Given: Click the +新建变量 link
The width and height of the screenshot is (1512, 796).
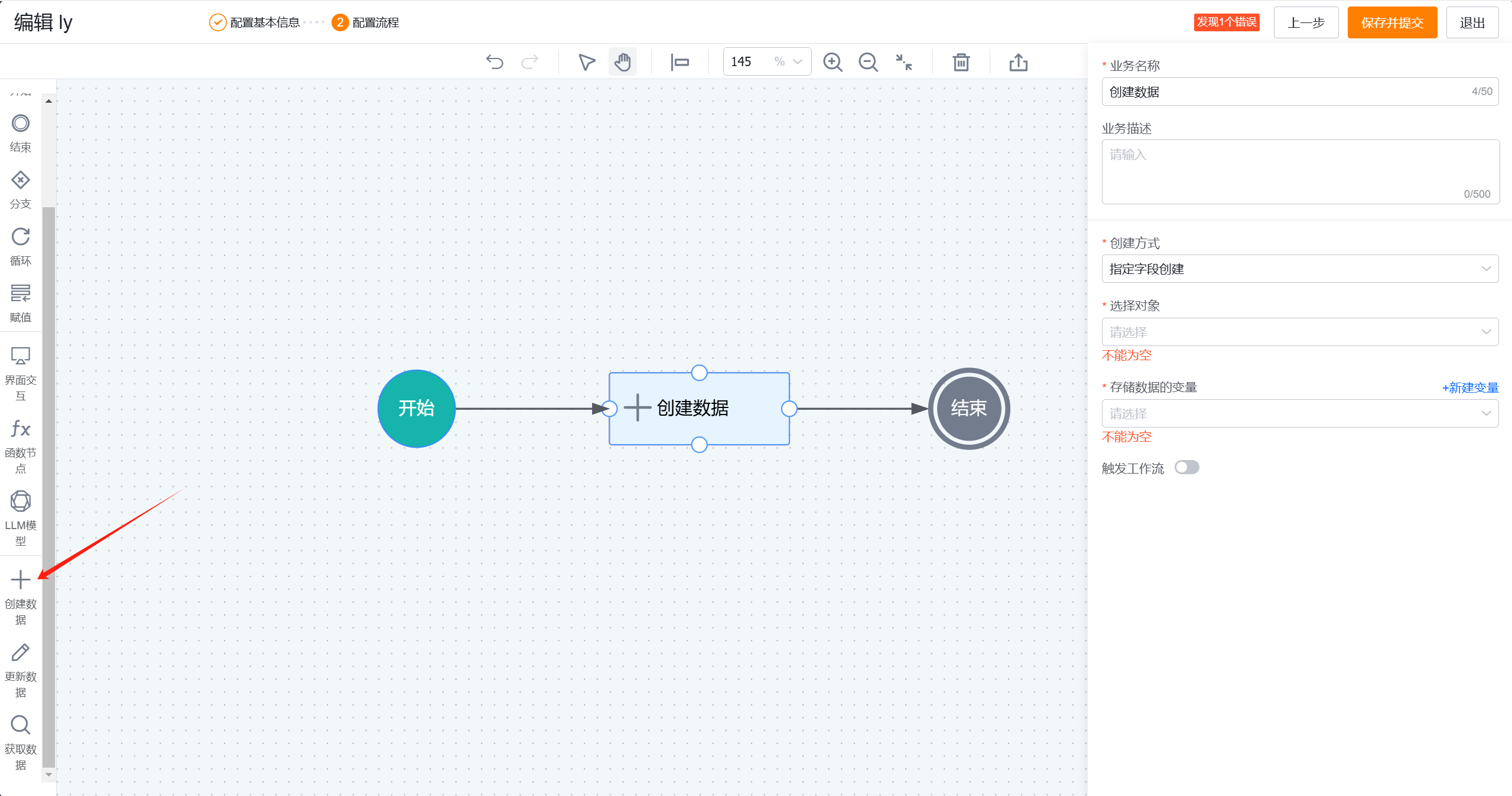Looking at the screenshot, I should [x=1470, y=387].
